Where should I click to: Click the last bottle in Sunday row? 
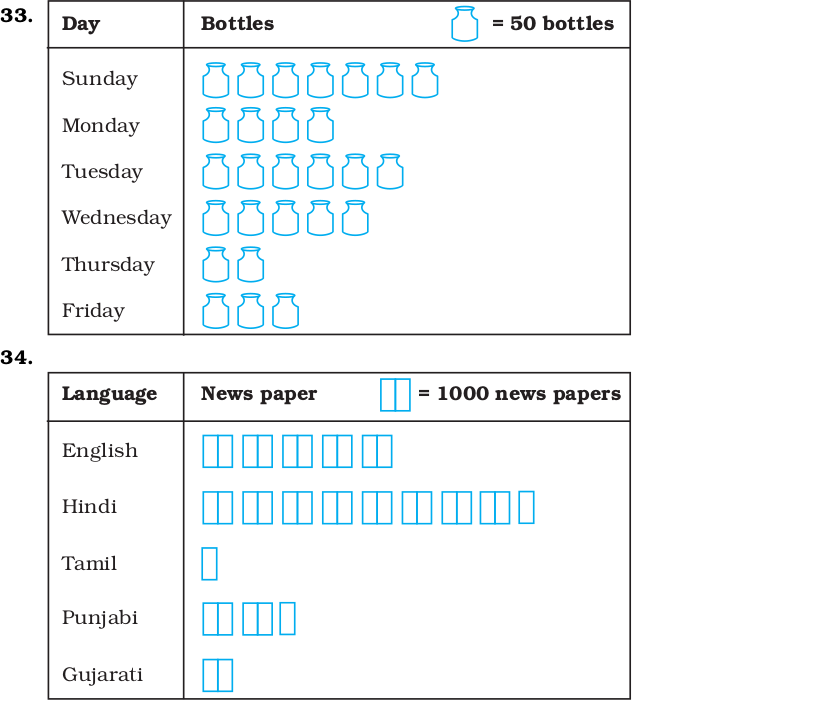pos(425,80)
